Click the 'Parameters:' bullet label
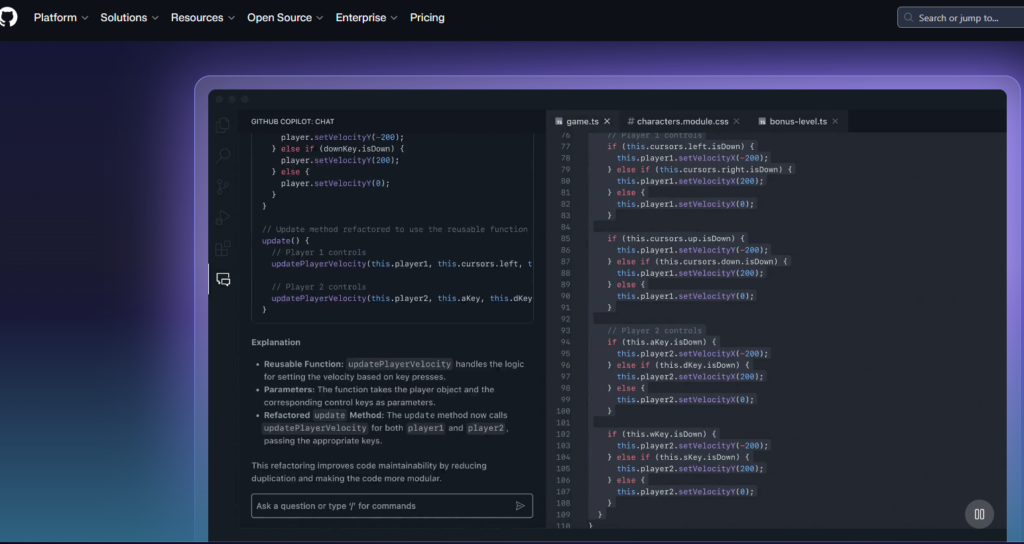 click(289, 389)
